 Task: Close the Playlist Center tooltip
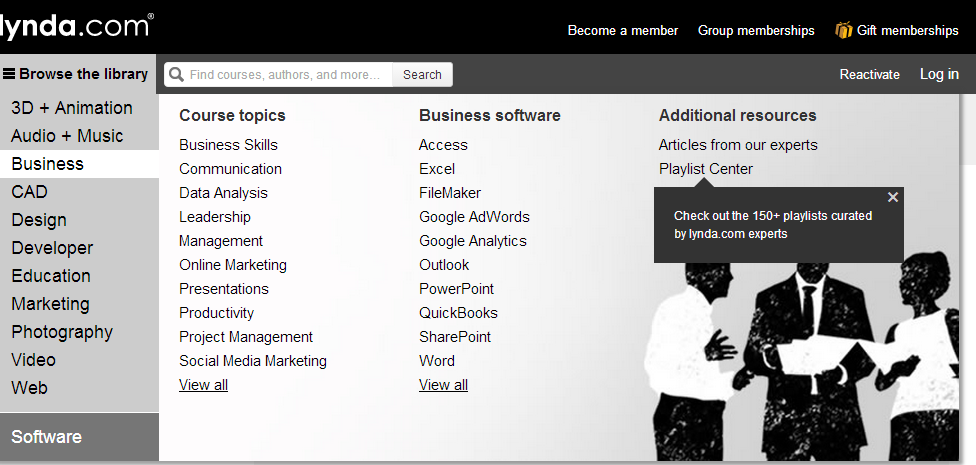(893, 197)
